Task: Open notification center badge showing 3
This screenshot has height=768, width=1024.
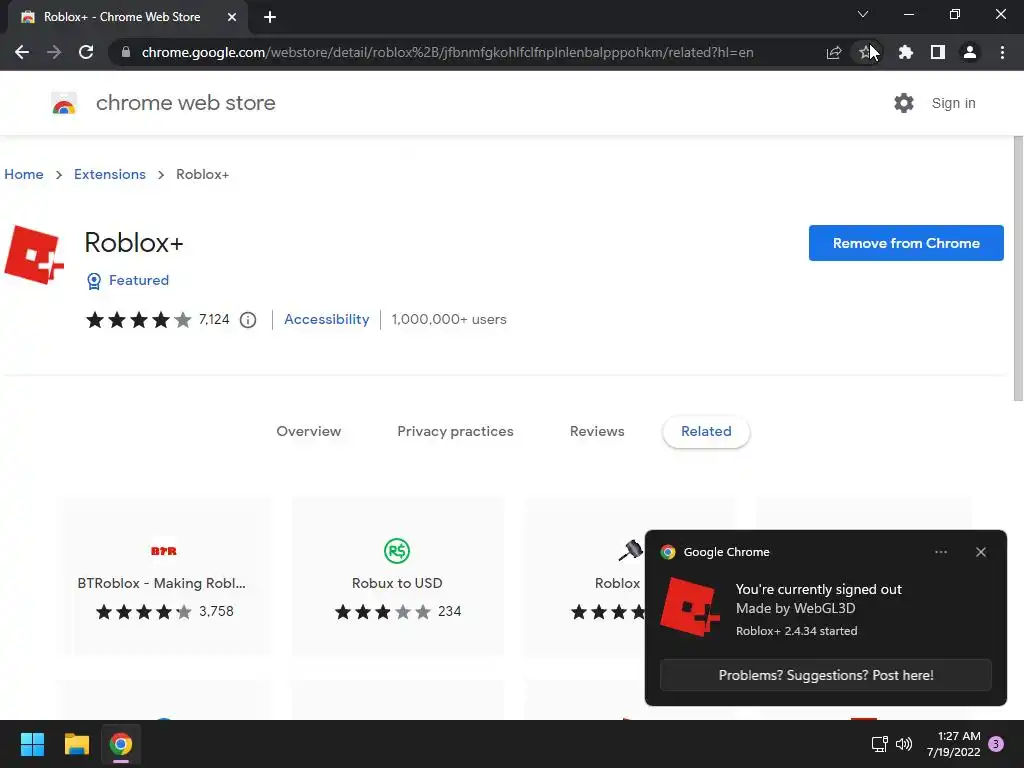Action: pyautogui.click(x=996, y=744)
